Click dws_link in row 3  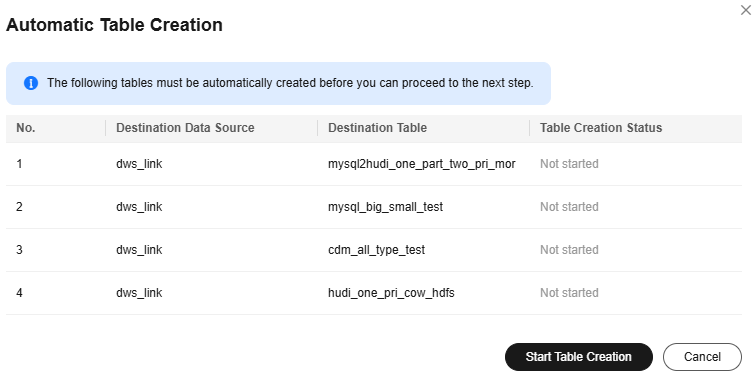click(139, 250)
